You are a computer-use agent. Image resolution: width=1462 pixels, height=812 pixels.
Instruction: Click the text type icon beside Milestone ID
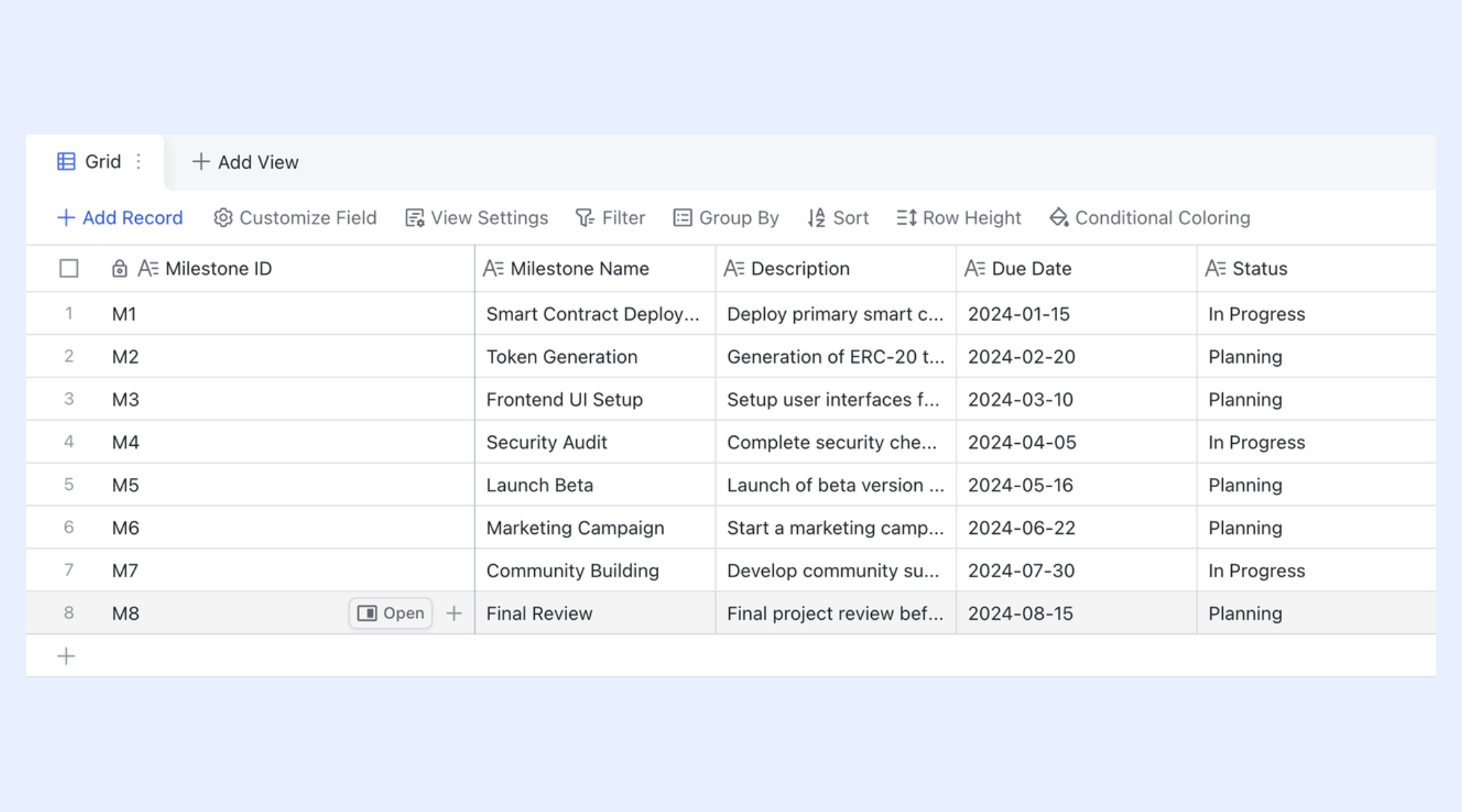(148, 269)
